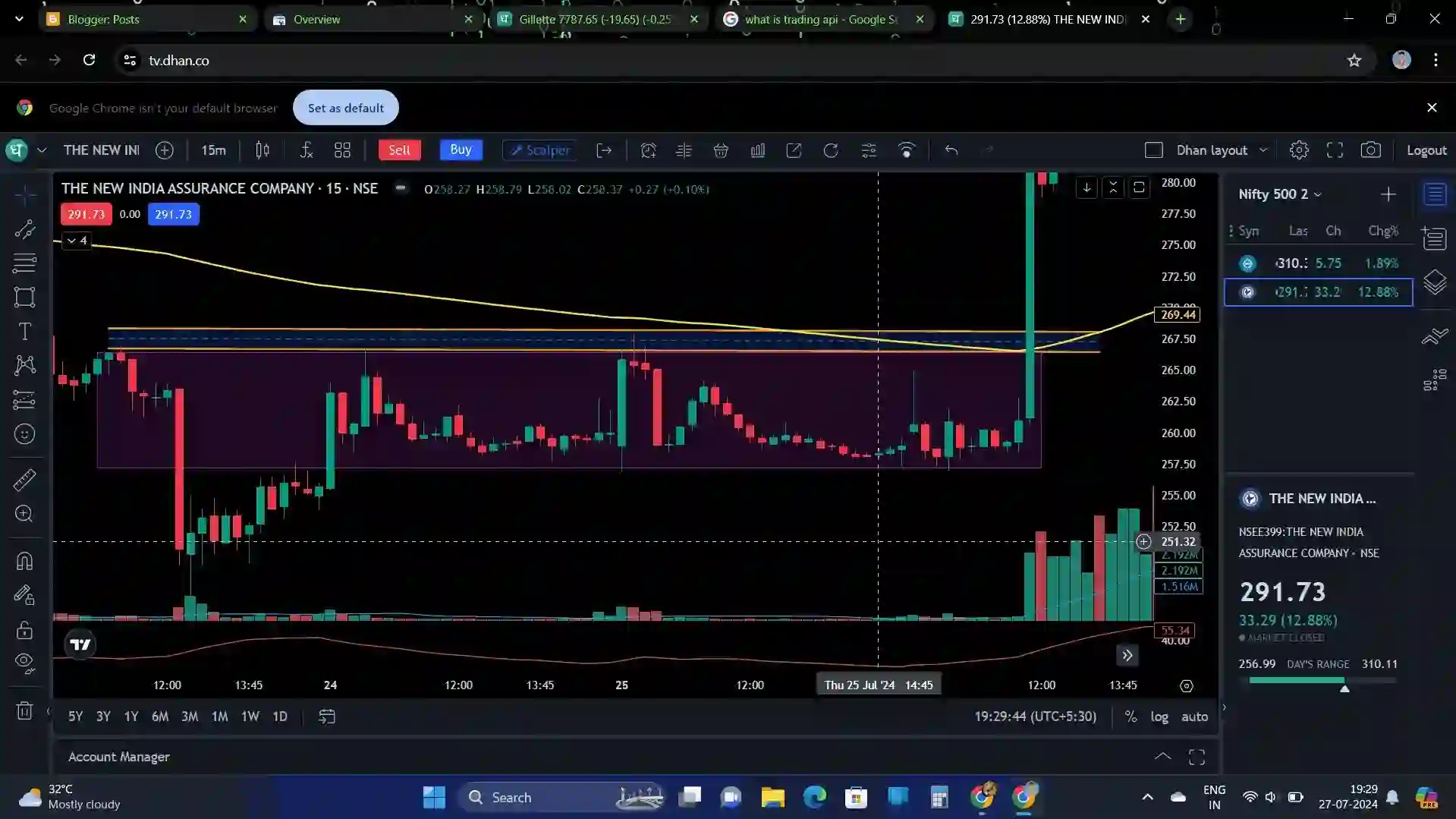This screenshot has width=1456, height=819.
Task: Click the bar chart financials icon
Action: [757, 150]
